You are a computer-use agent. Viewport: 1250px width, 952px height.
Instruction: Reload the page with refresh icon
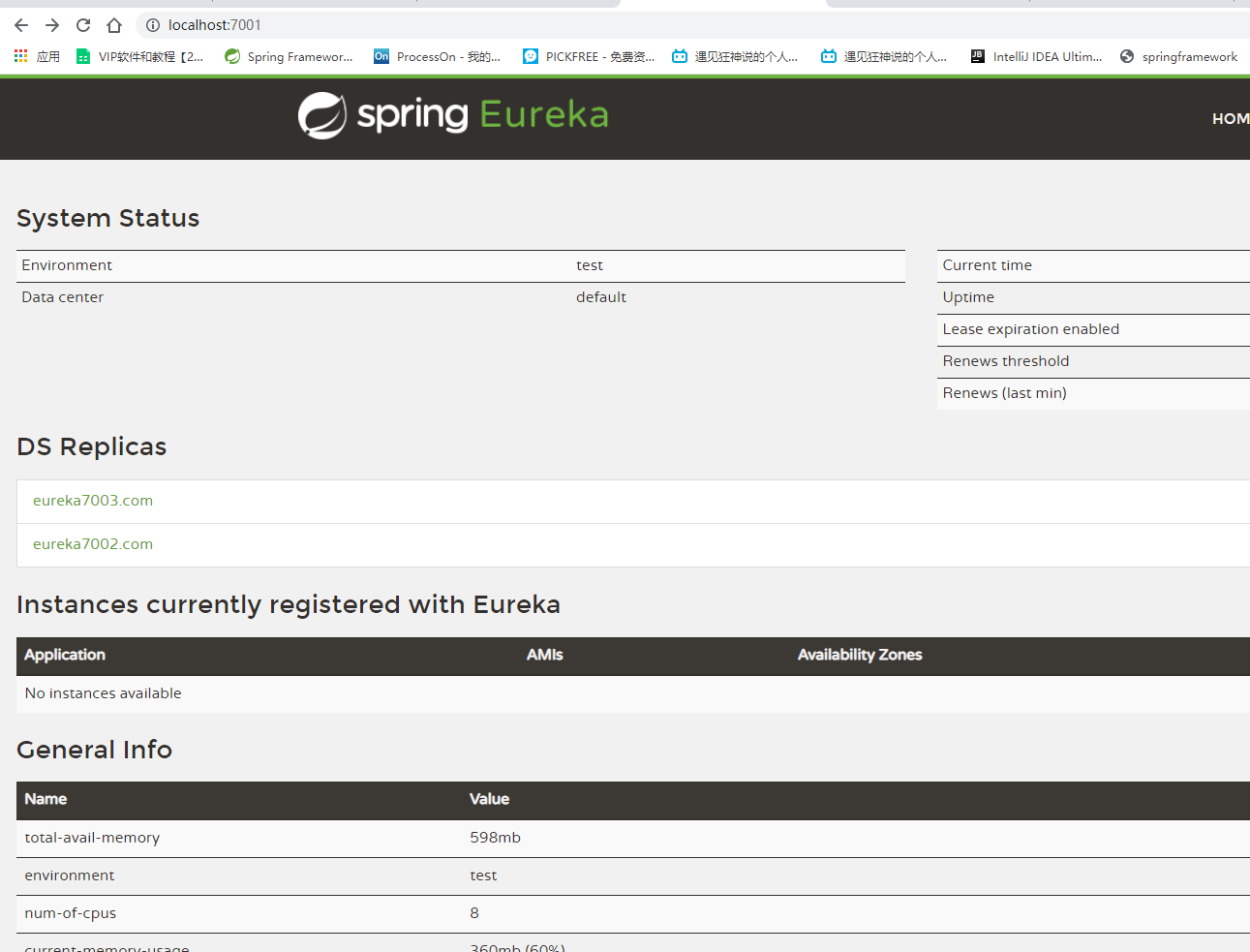pos(83,25)
